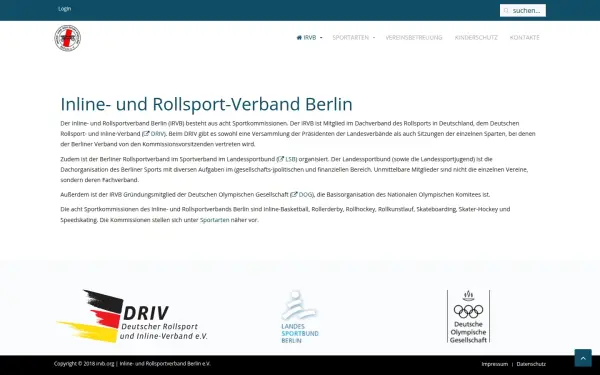Click the magnifier icon in search box
The width and height of the screenshot is (600, 375).
(x=506, y=11)
